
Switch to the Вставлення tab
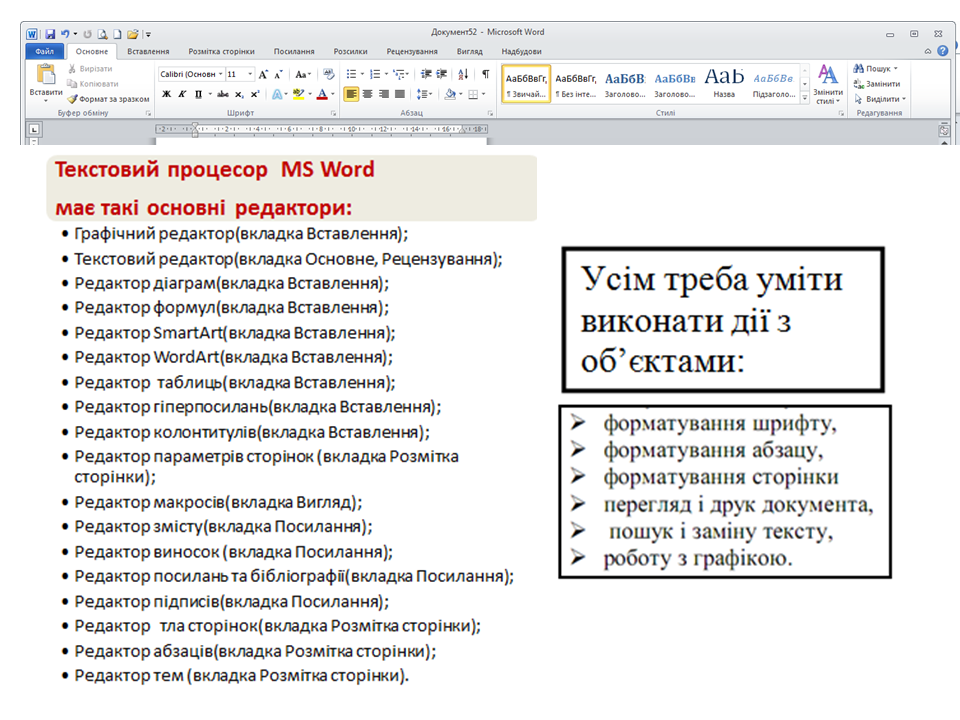click(x=148, y=51)
